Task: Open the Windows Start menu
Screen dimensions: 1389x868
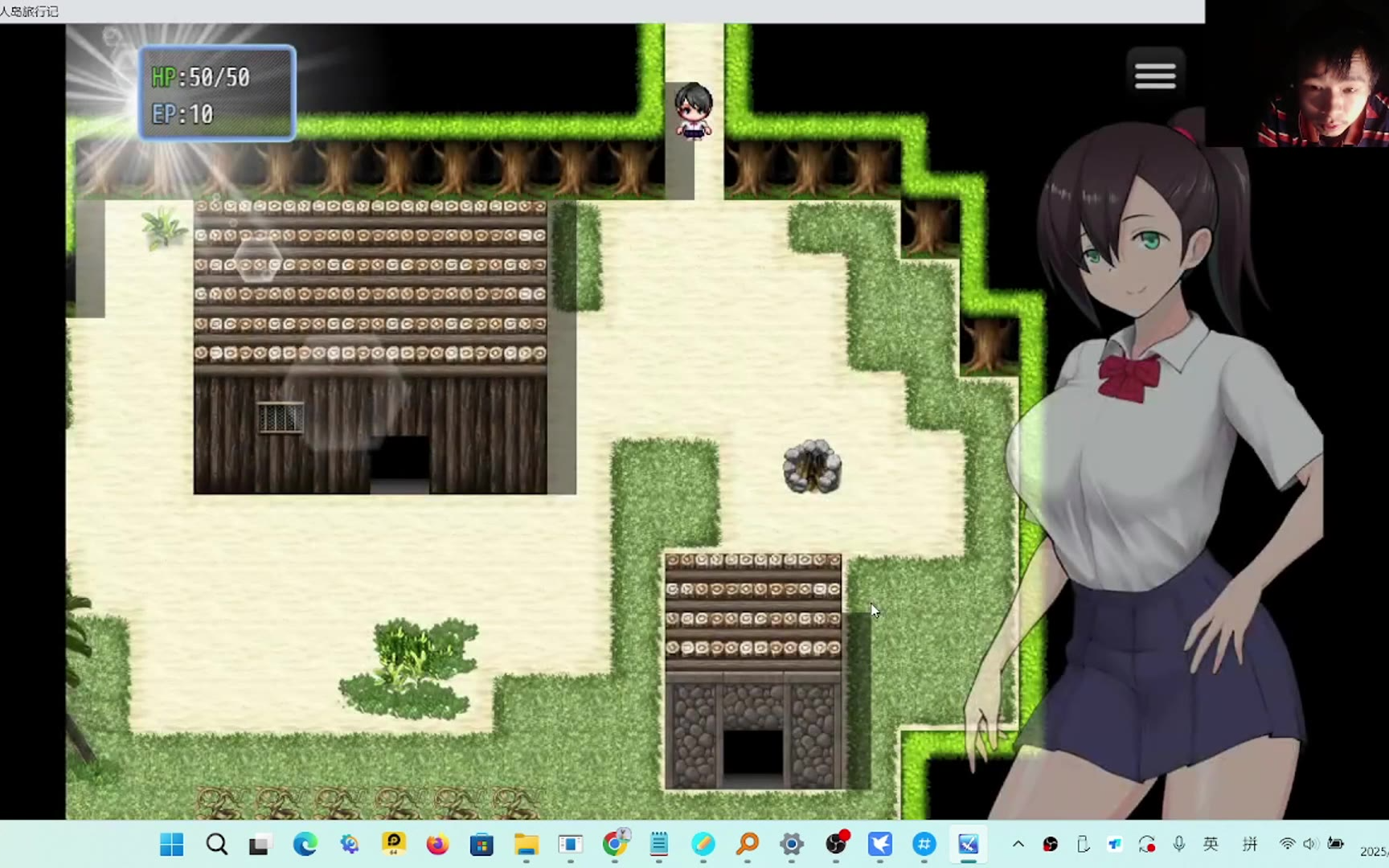Action: point(172,844)
